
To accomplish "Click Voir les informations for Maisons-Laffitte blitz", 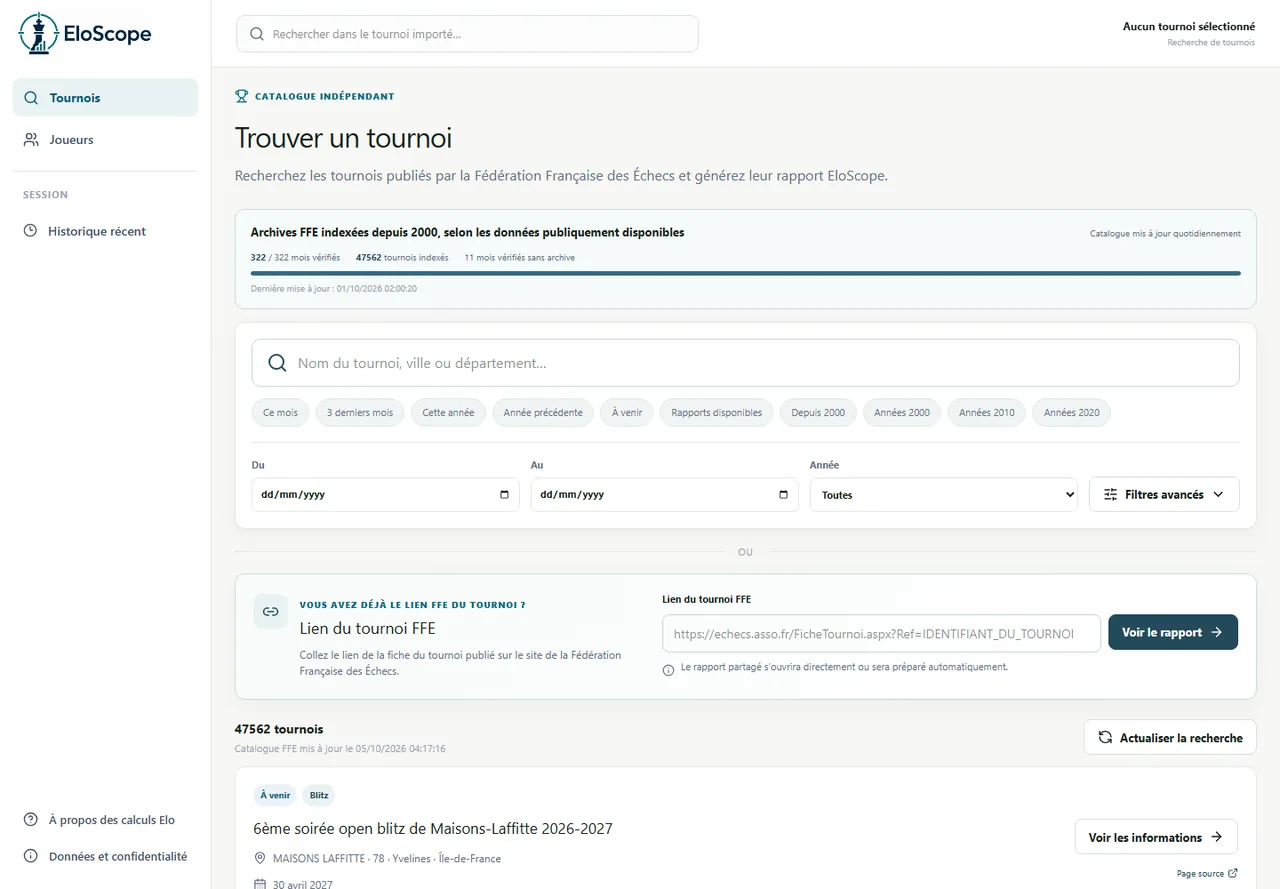I will 1156,837.
